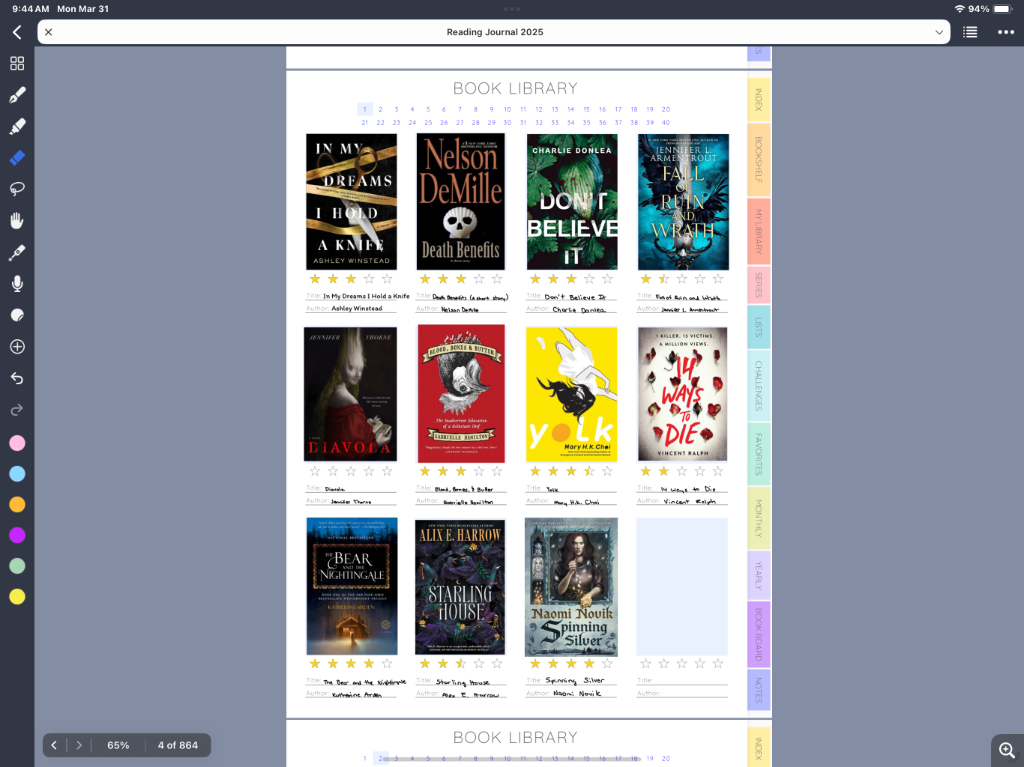This screenshot has width=1024, height=767.
Task: Tap the Spinning Silver book cover
Action: (571, 587)
